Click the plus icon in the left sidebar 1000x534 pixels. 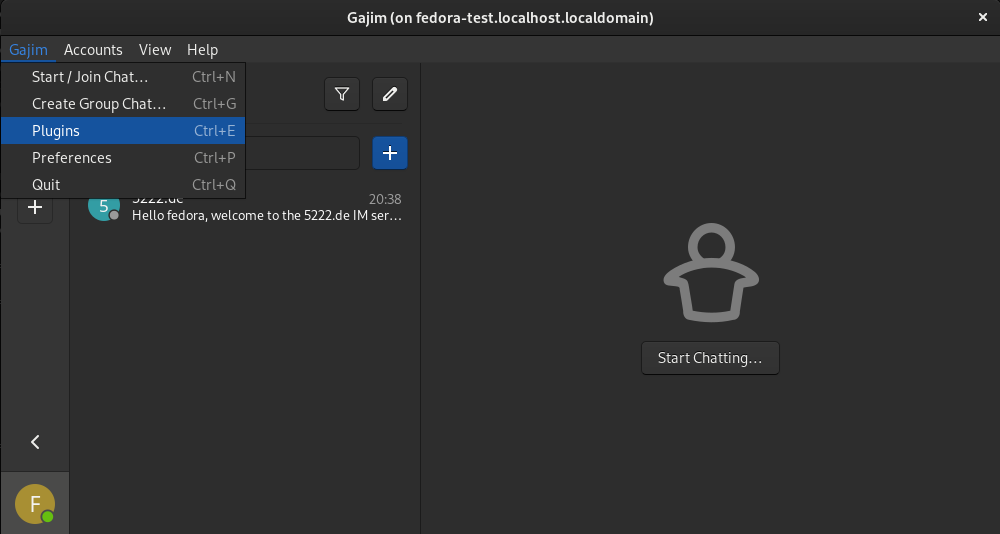pyautogui.click(x=35, y=208)
